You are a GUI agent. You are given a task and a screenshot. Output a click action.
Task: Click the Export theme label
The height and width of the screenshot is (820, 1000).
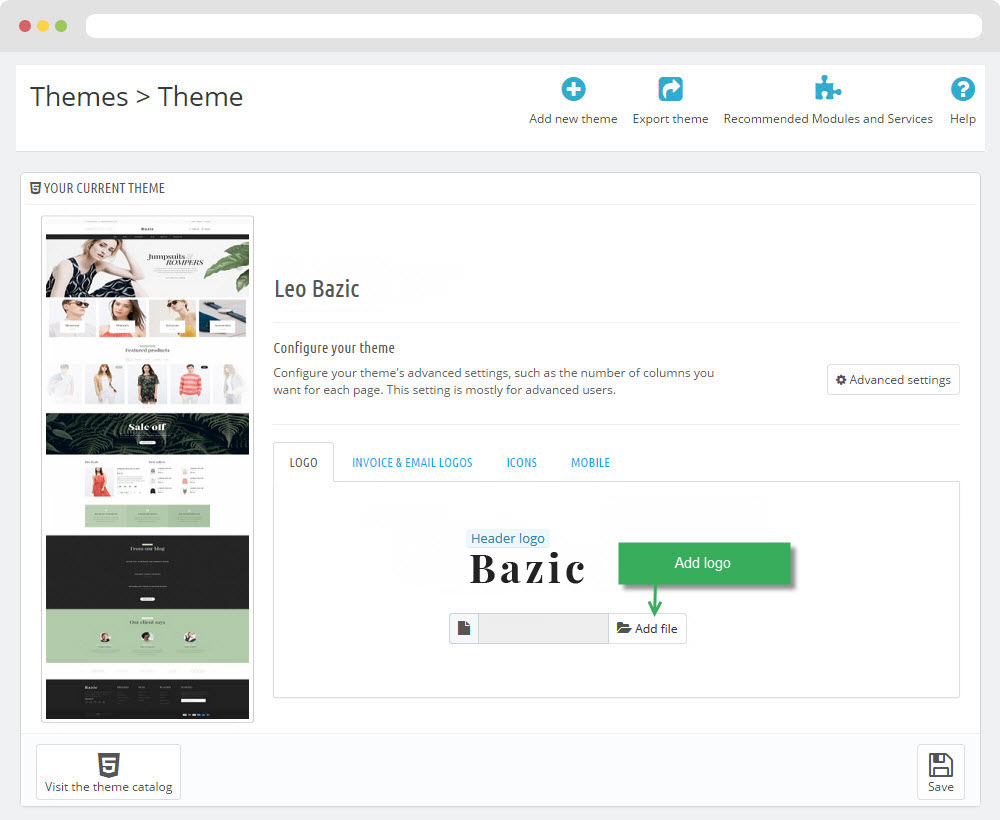(x=670, y=119)
